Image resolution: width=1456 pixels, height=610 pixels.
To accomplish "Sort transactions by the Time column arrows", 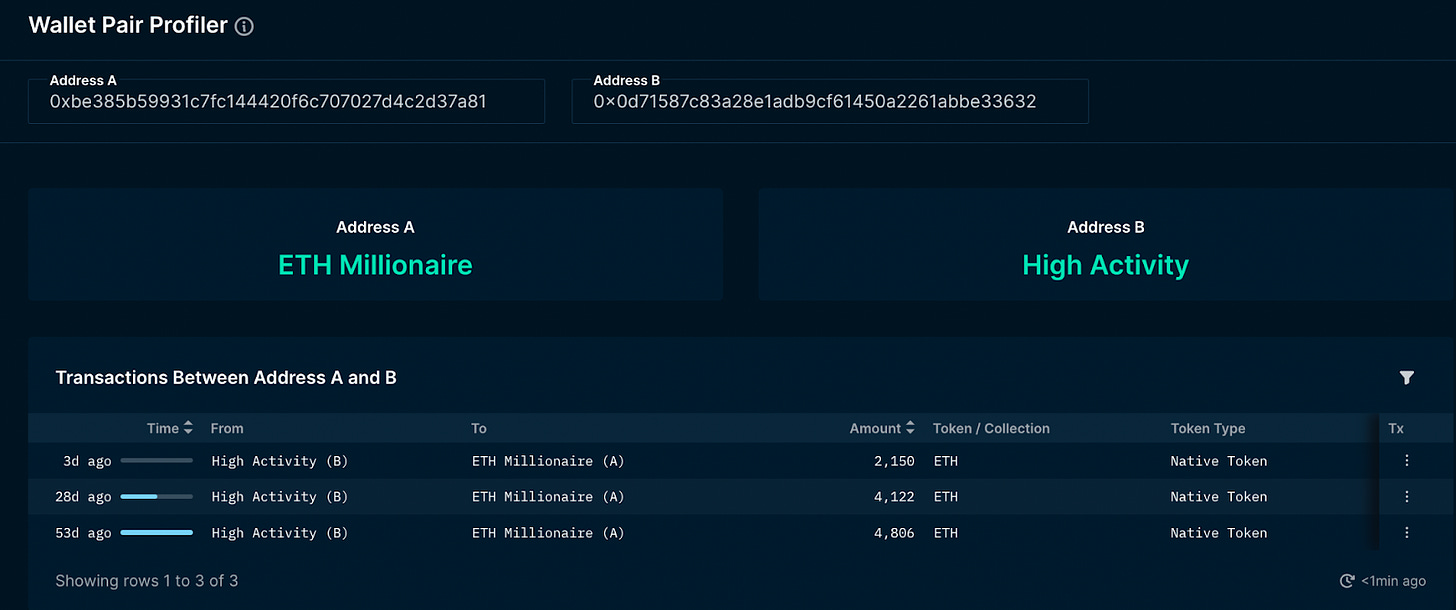I will pos(188,428).
